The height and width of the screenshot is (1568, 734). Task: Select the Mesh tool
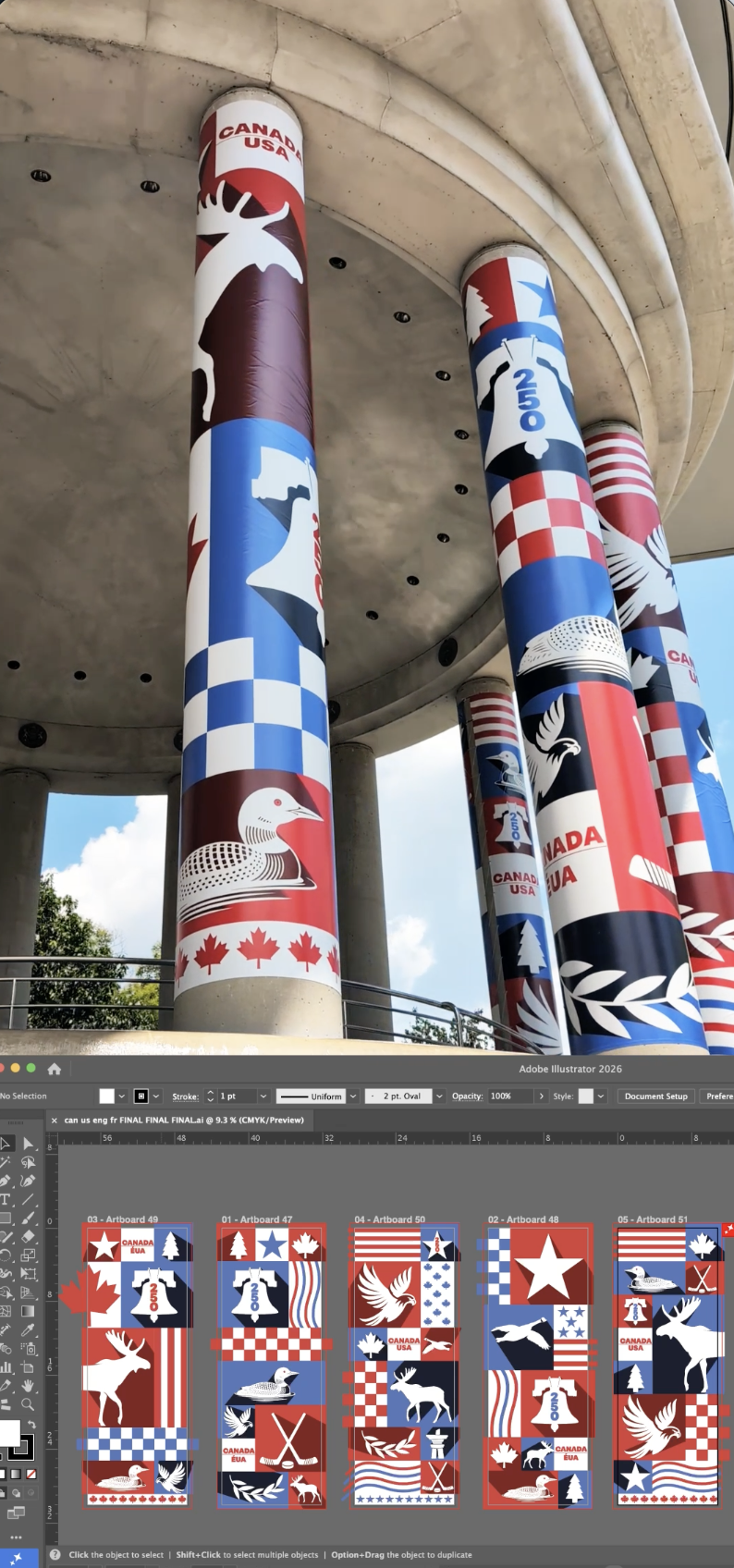[x=6, y=1311]
